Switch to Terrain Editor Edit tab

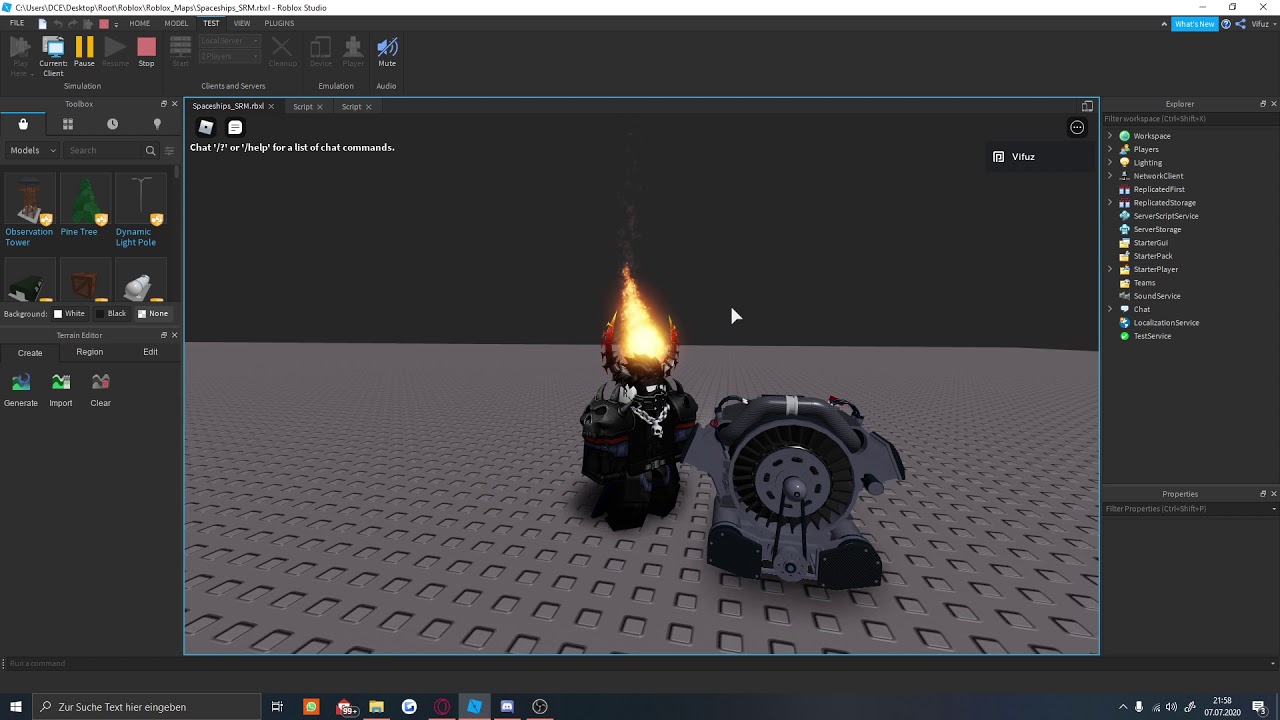coord(150,352)
